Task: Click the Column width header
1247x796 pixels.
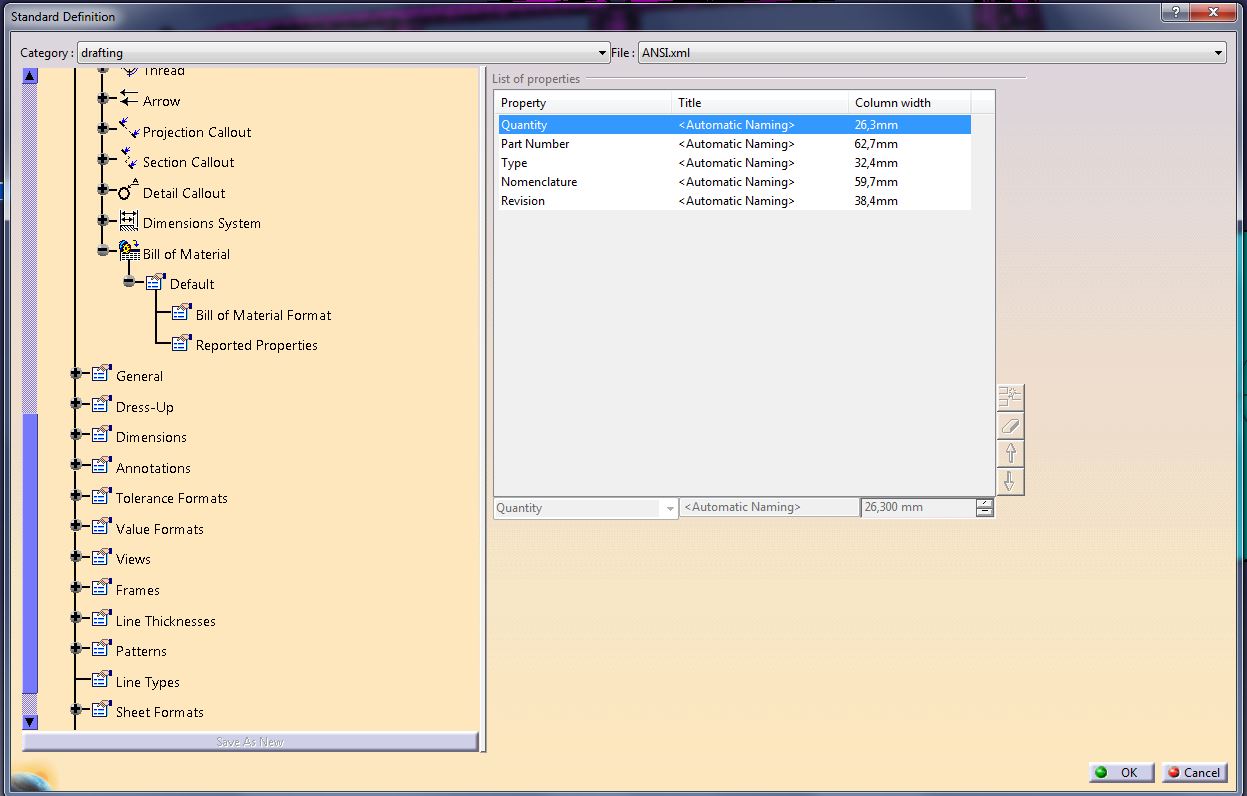Action: (x=909, y=103)
